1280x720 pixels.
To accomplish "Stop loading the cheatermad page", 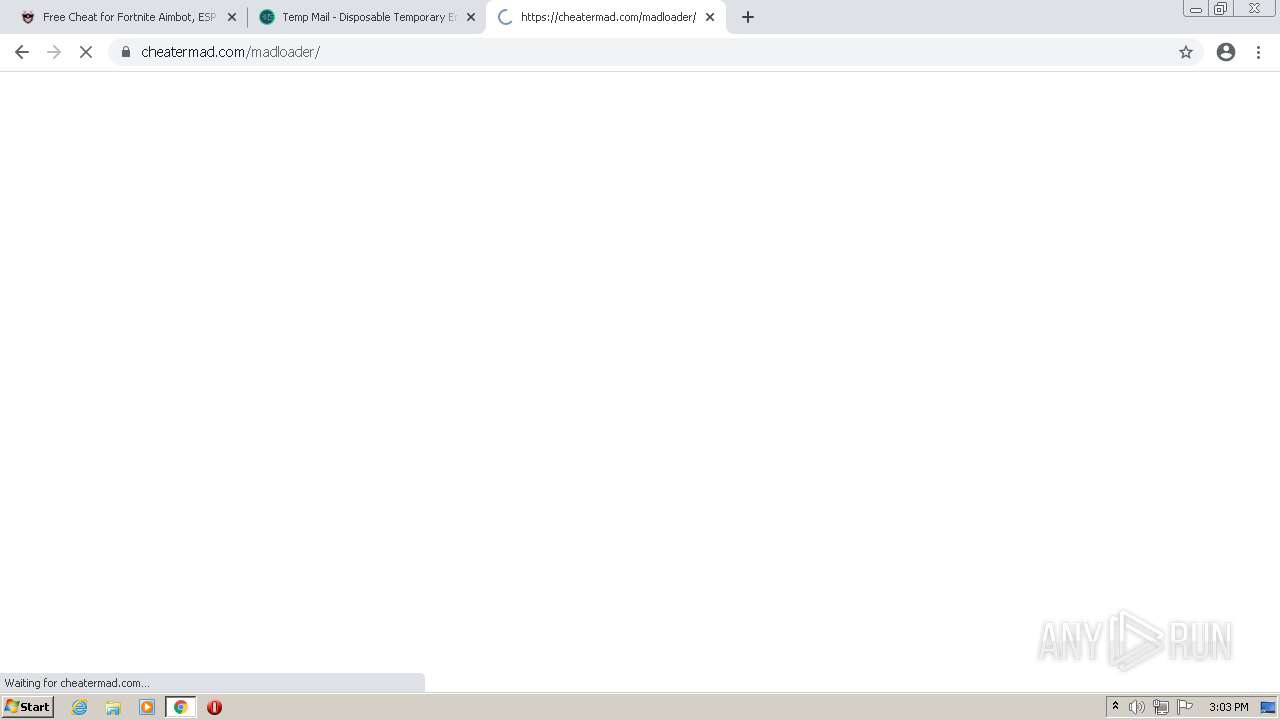I will [86, 52].
